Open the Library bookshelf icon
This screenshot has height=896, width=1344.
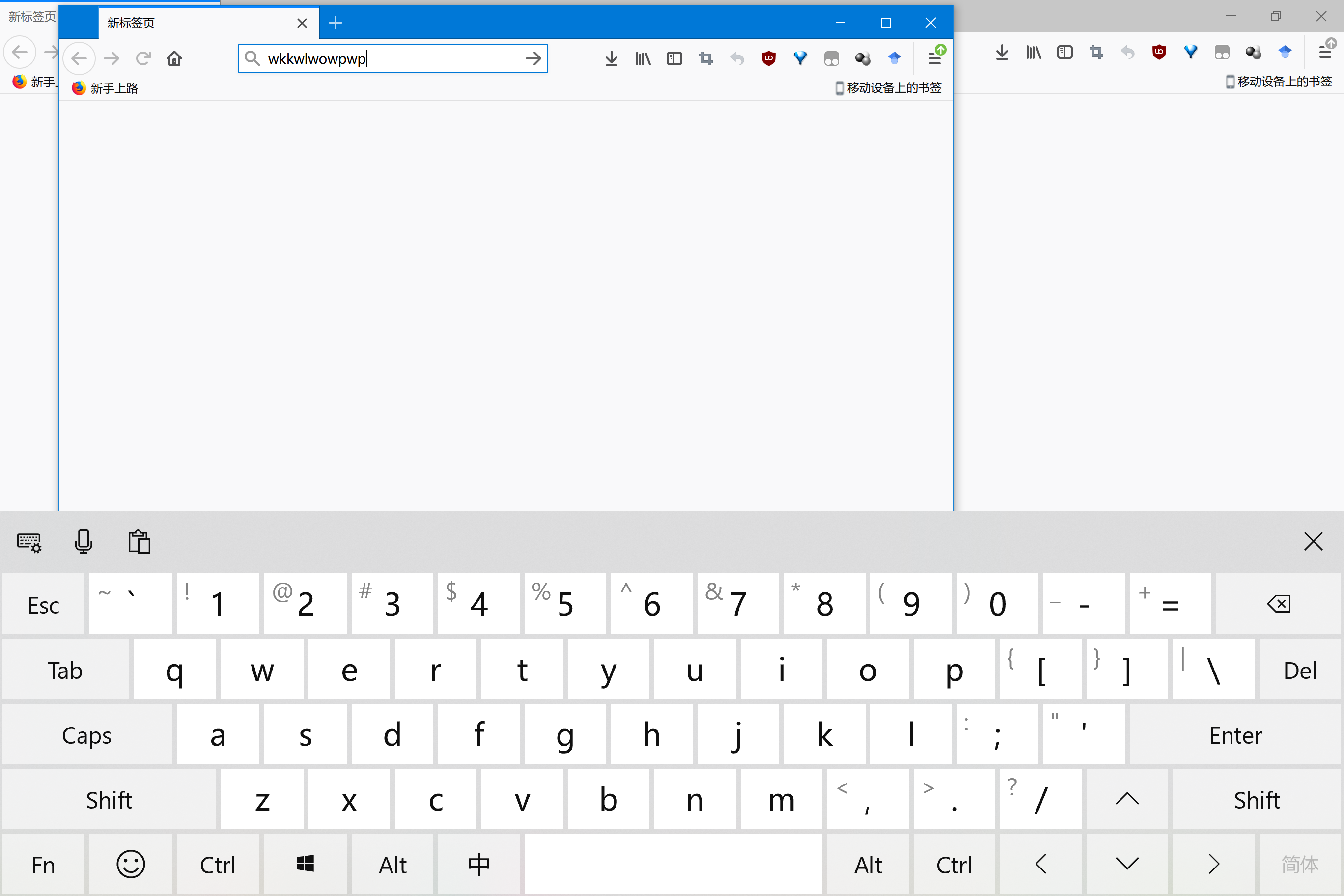point(643,58)
